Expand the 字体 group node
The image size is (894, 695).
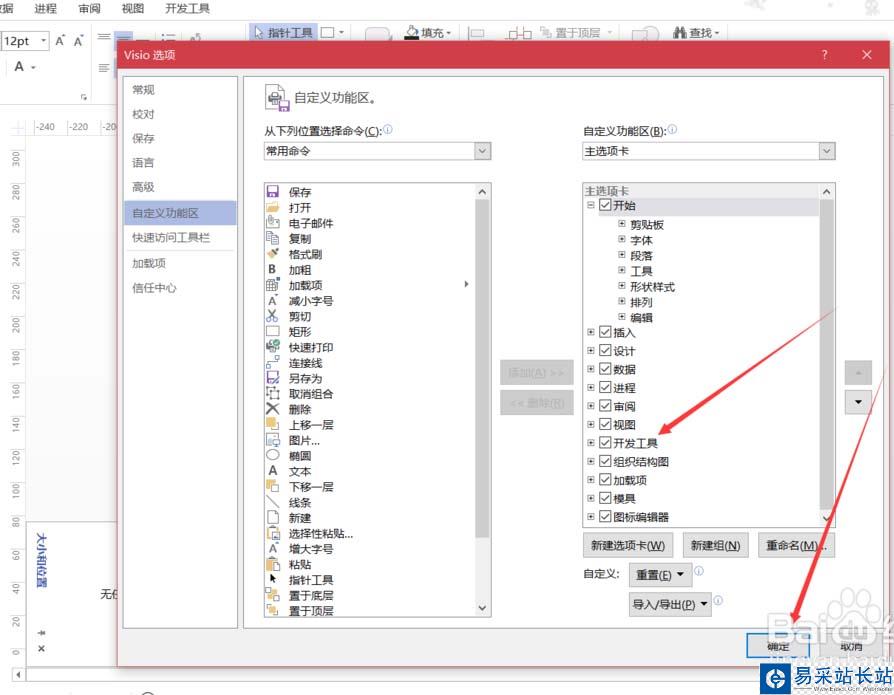tap(622, 239)
